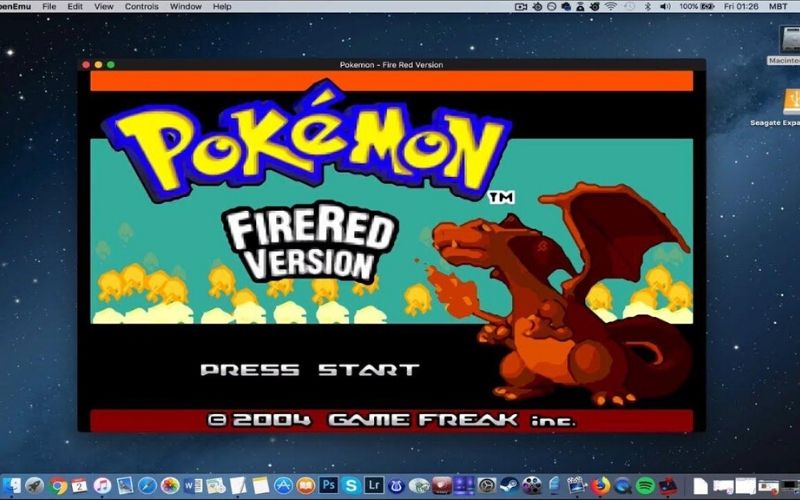The image size is (800, 500).
Task: Open the Help menu
Action: [x=222, y=7]
